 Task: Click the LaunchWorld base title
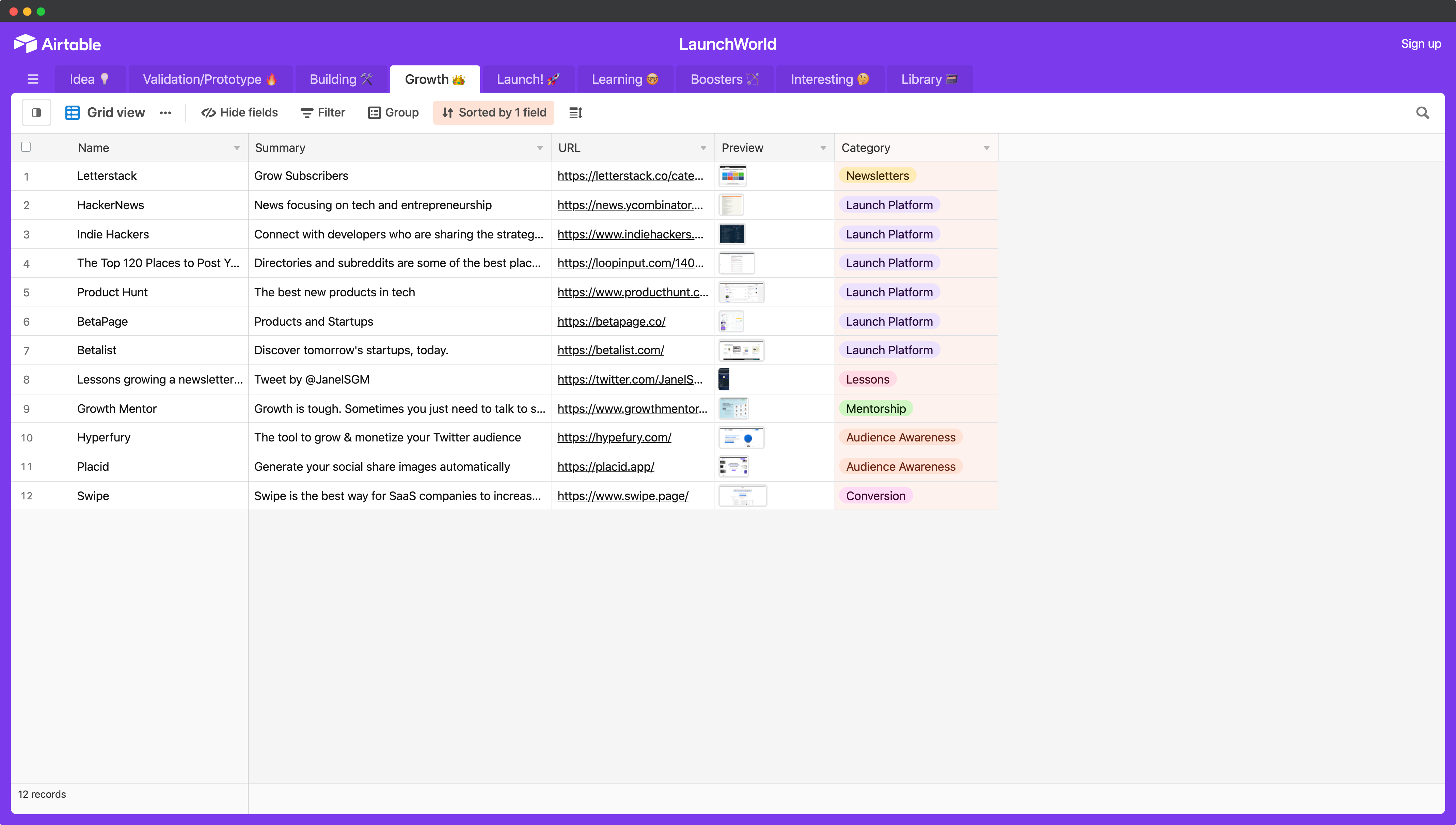tap(728, 44)
